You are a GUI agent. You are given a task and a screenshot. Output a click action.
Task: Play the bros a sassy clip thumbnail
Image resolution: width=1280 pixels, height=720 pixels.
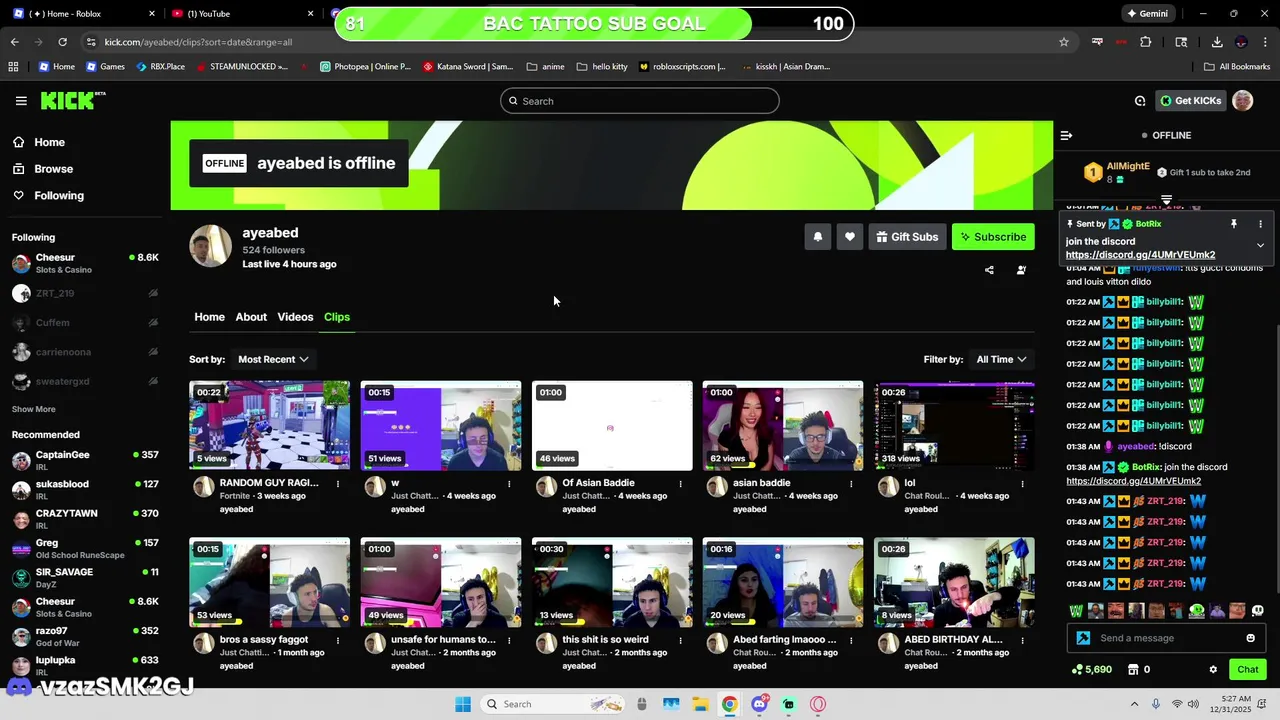coord(270,582)
